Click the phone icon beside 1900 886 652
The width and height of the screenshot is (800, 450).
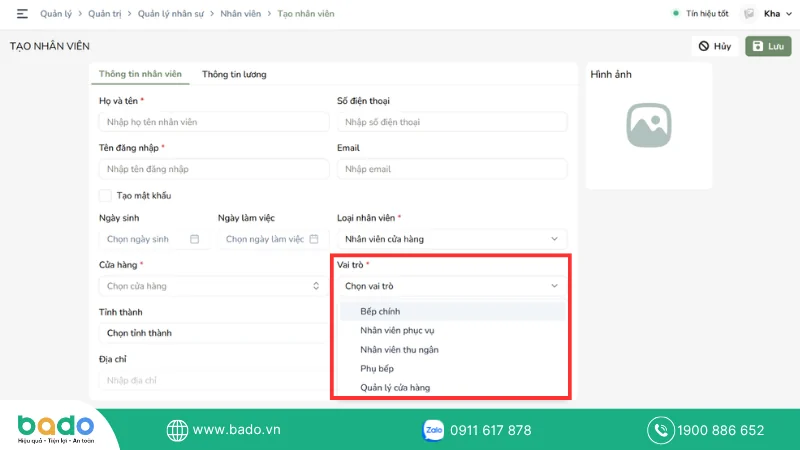661,430
